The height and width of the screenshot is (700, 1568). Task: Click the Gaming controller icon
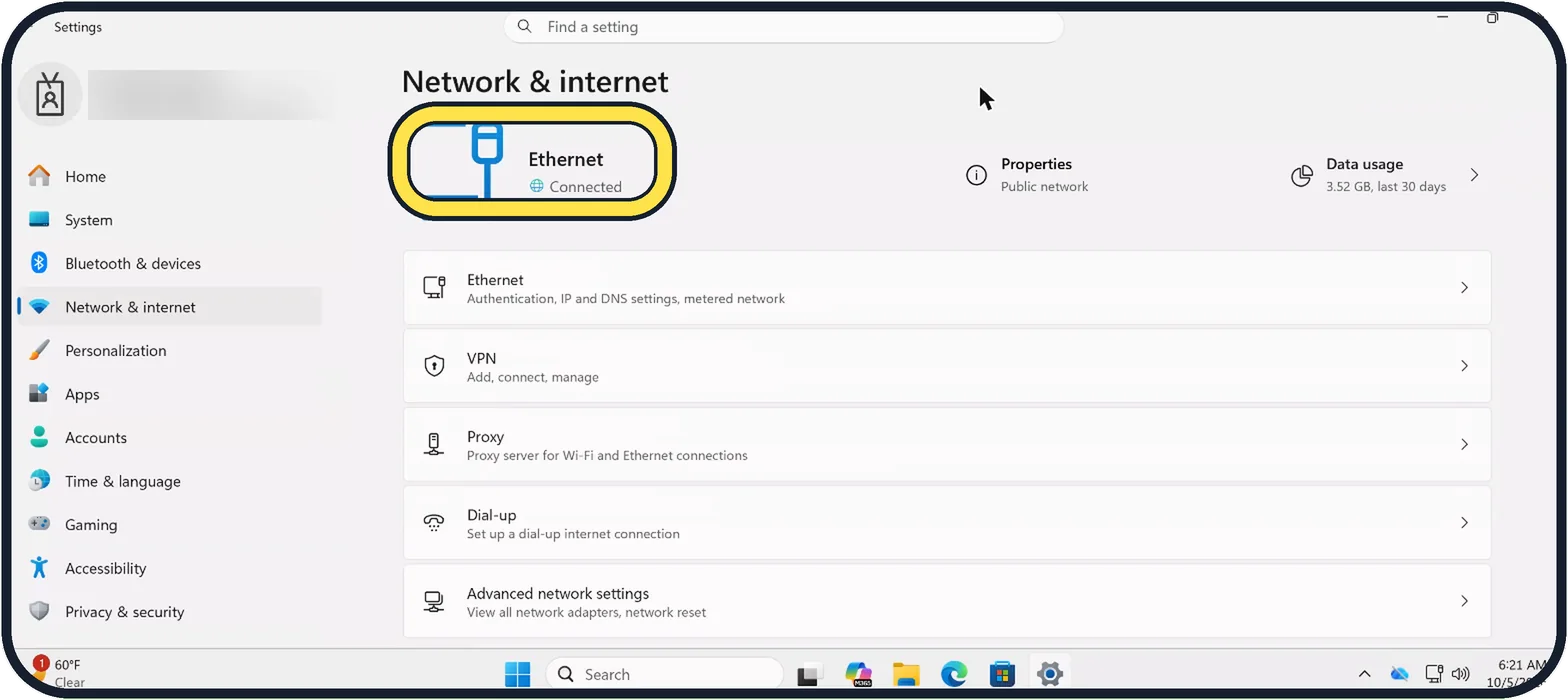pyautogui.click(x=39, y=524)
